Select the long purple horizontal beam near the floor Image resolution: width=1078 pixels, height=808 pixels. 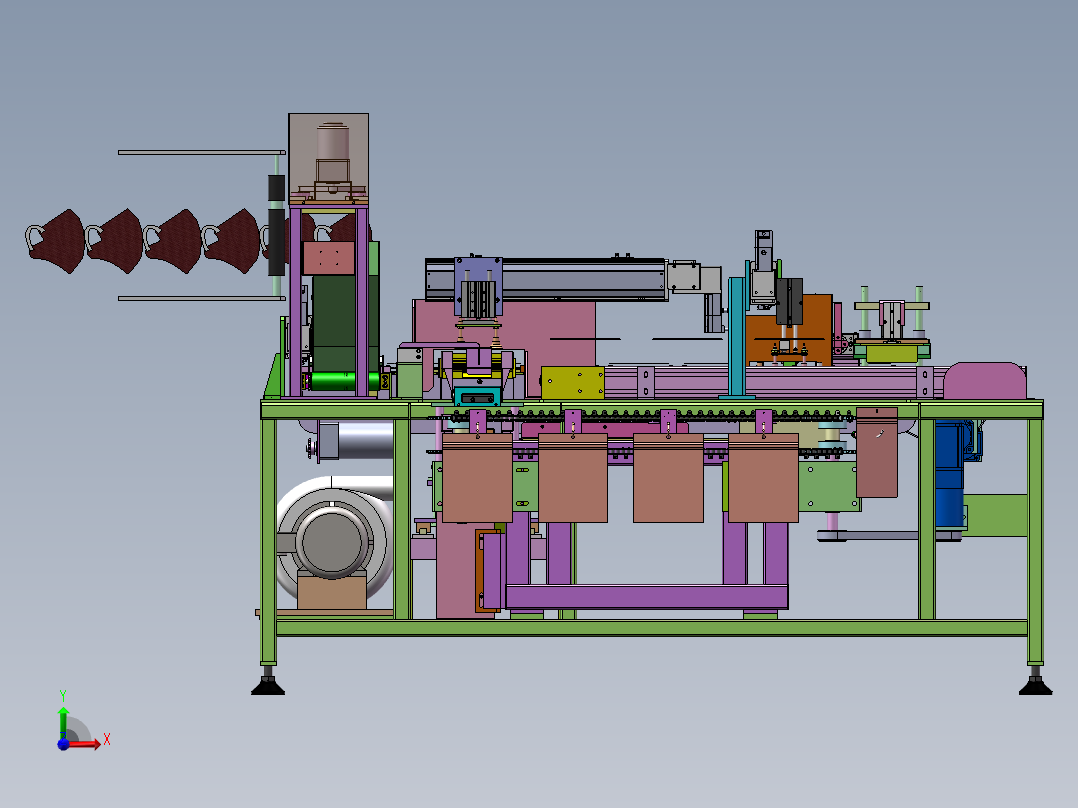[646, 596]
